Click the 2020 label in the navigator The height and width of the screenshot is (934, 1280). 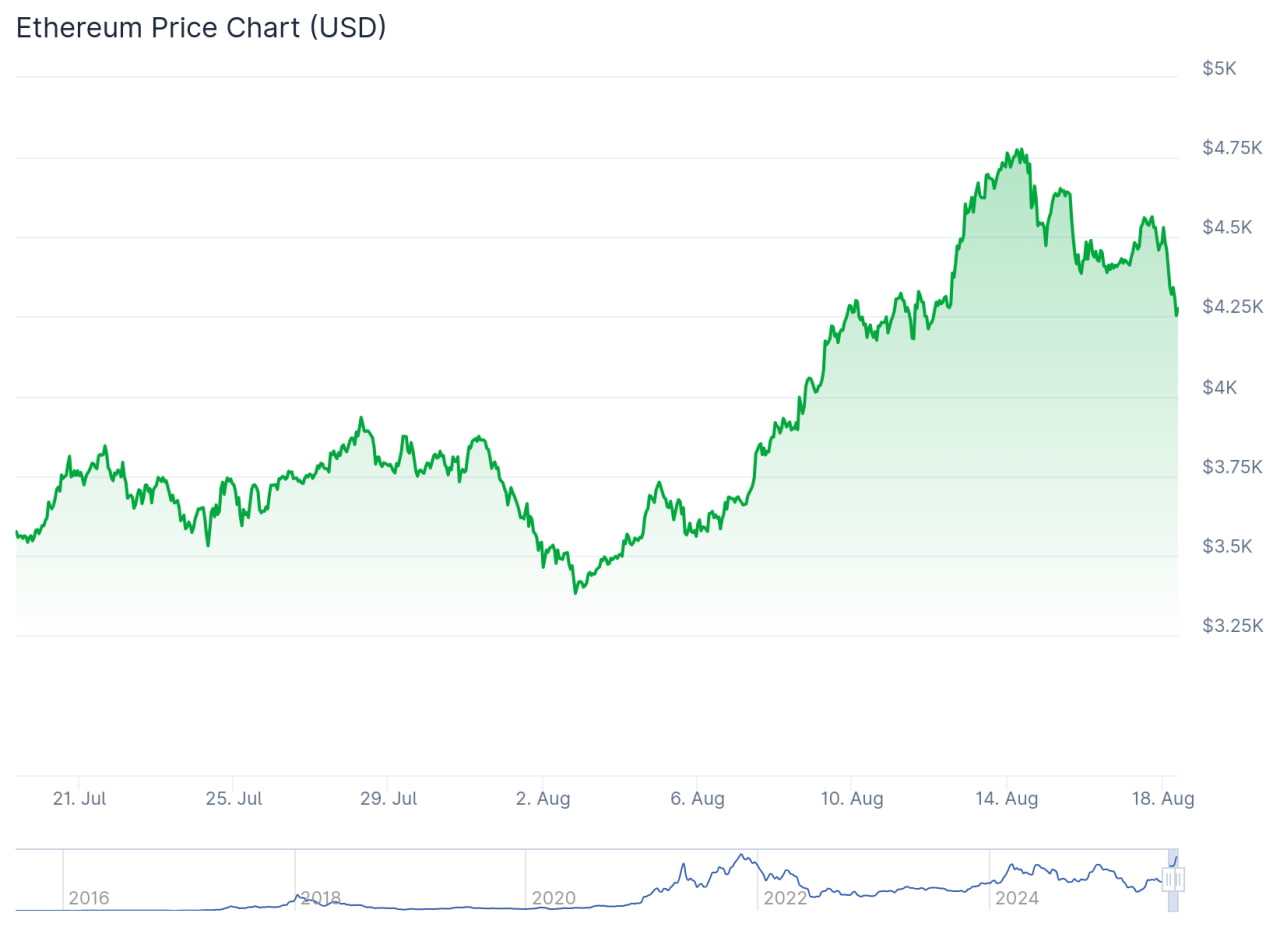[x=553, y=898]
